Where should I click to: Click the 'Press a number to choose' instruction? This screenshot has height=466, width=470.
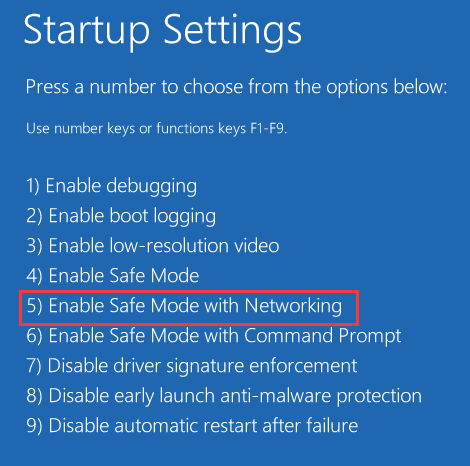pyautogui.click(x=236, y=87)
